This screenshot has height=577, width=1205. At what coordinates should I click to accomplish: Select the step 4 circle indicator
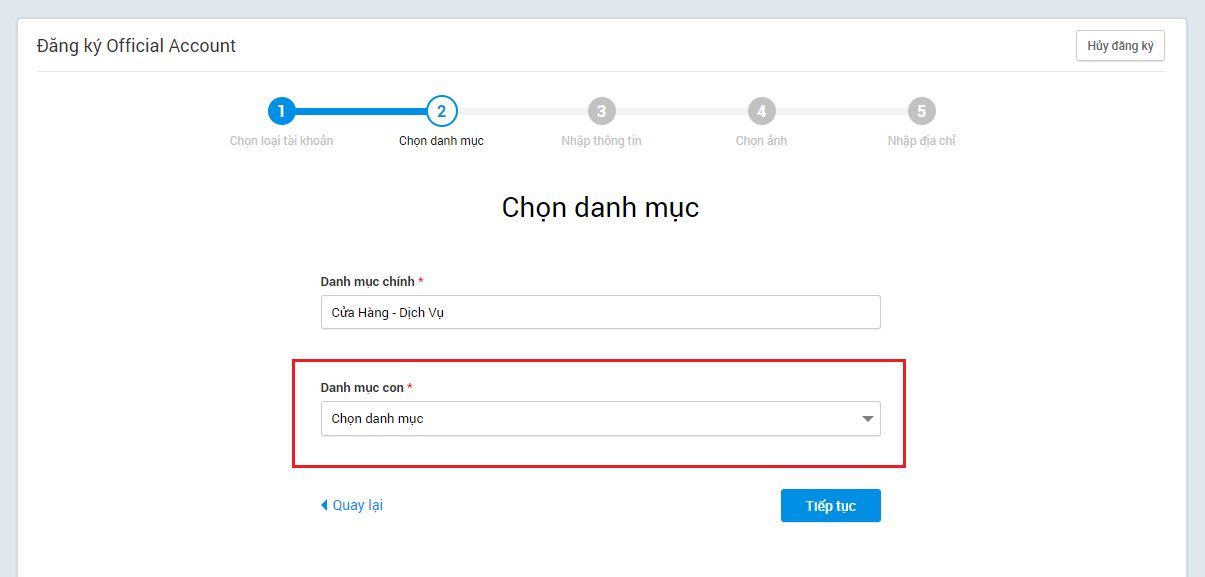click(x=761, y=111)
